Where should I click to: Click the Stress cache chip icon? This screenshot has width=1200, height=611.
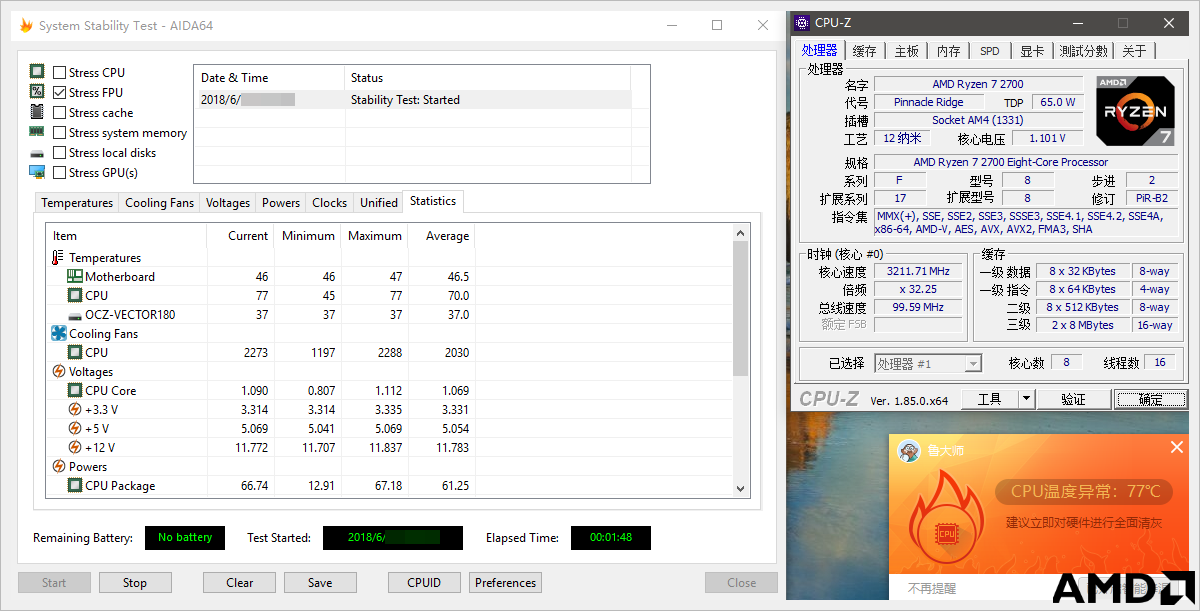click(x=37, y=112)
